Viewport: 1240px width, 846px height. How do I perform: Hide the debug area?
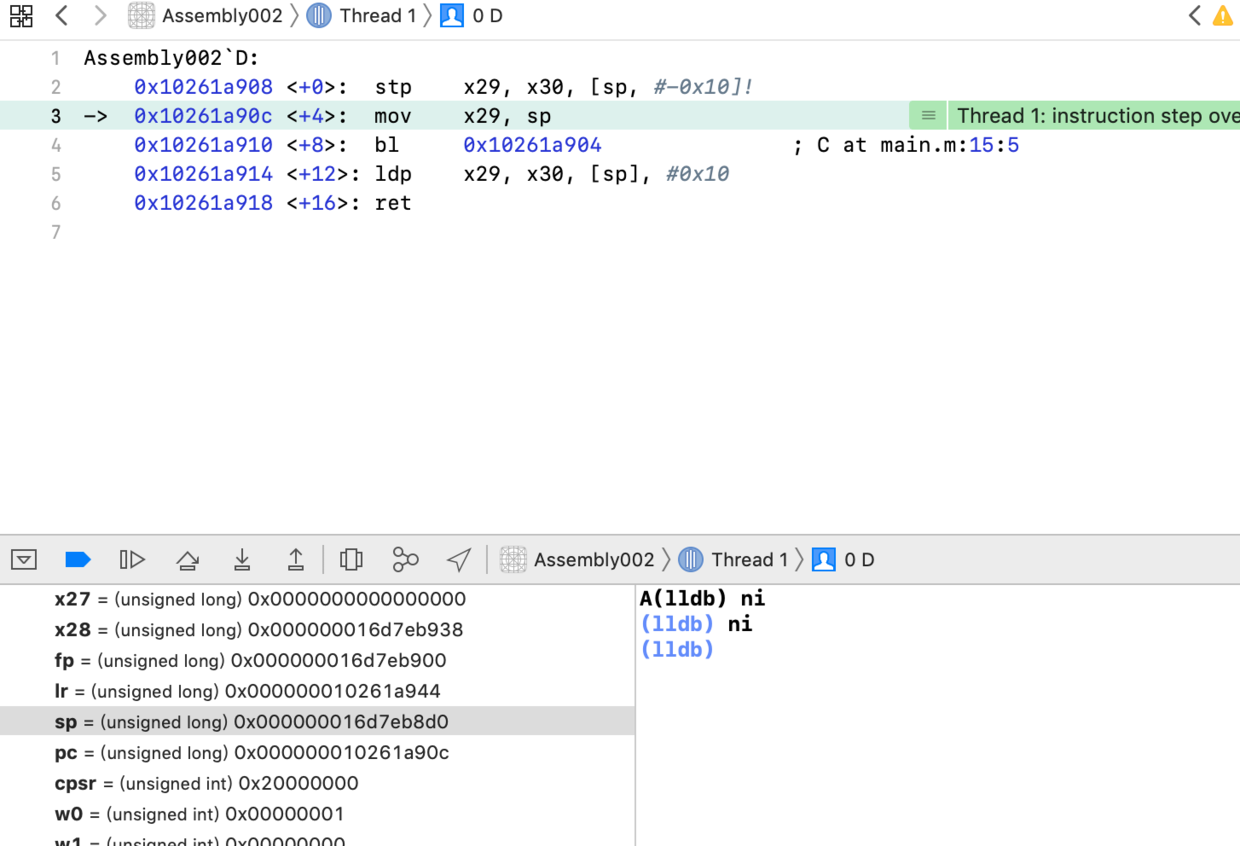coord(24,560)
